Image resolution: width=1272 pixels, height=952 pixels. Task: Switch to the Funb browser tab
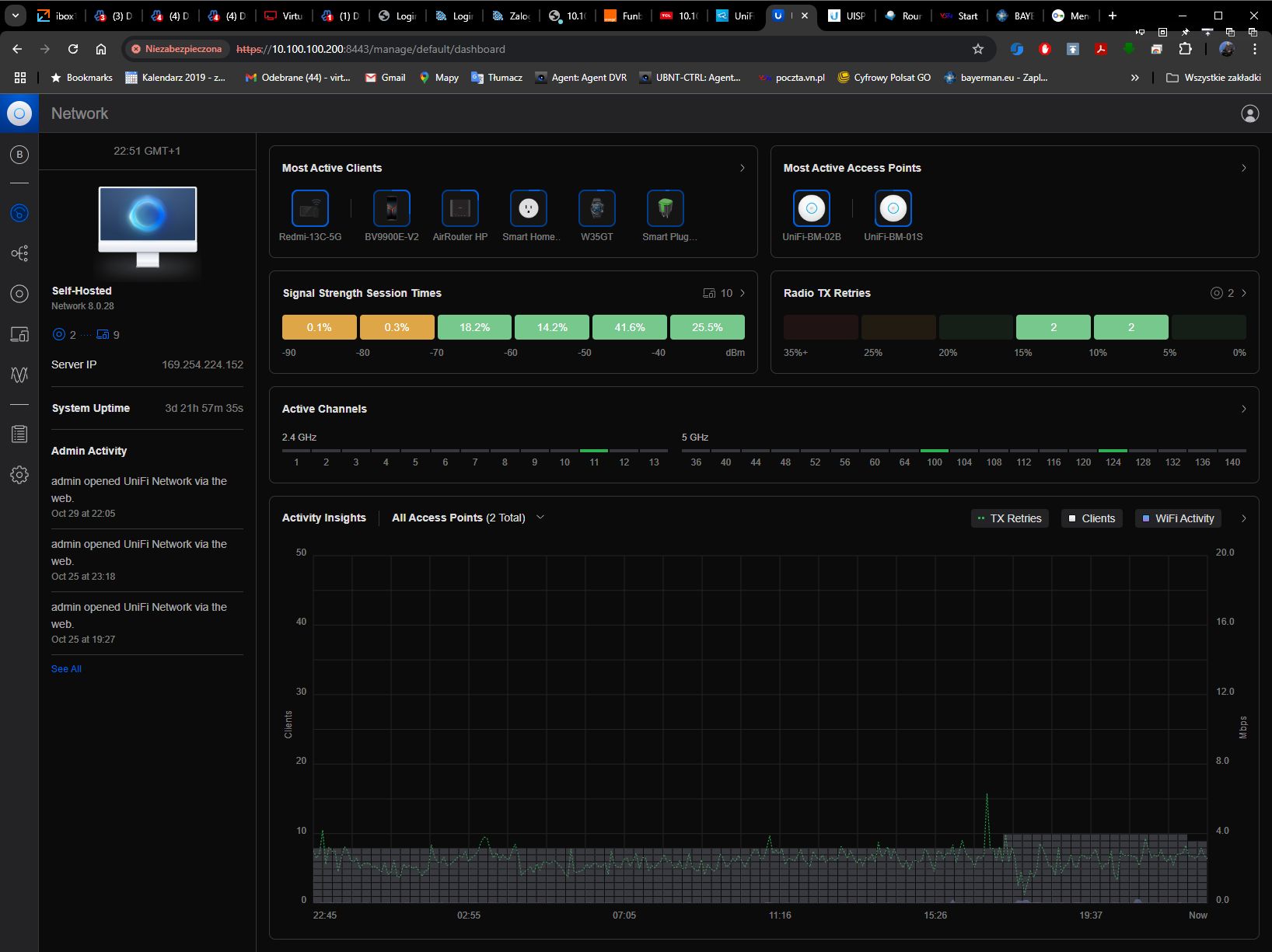624,16
